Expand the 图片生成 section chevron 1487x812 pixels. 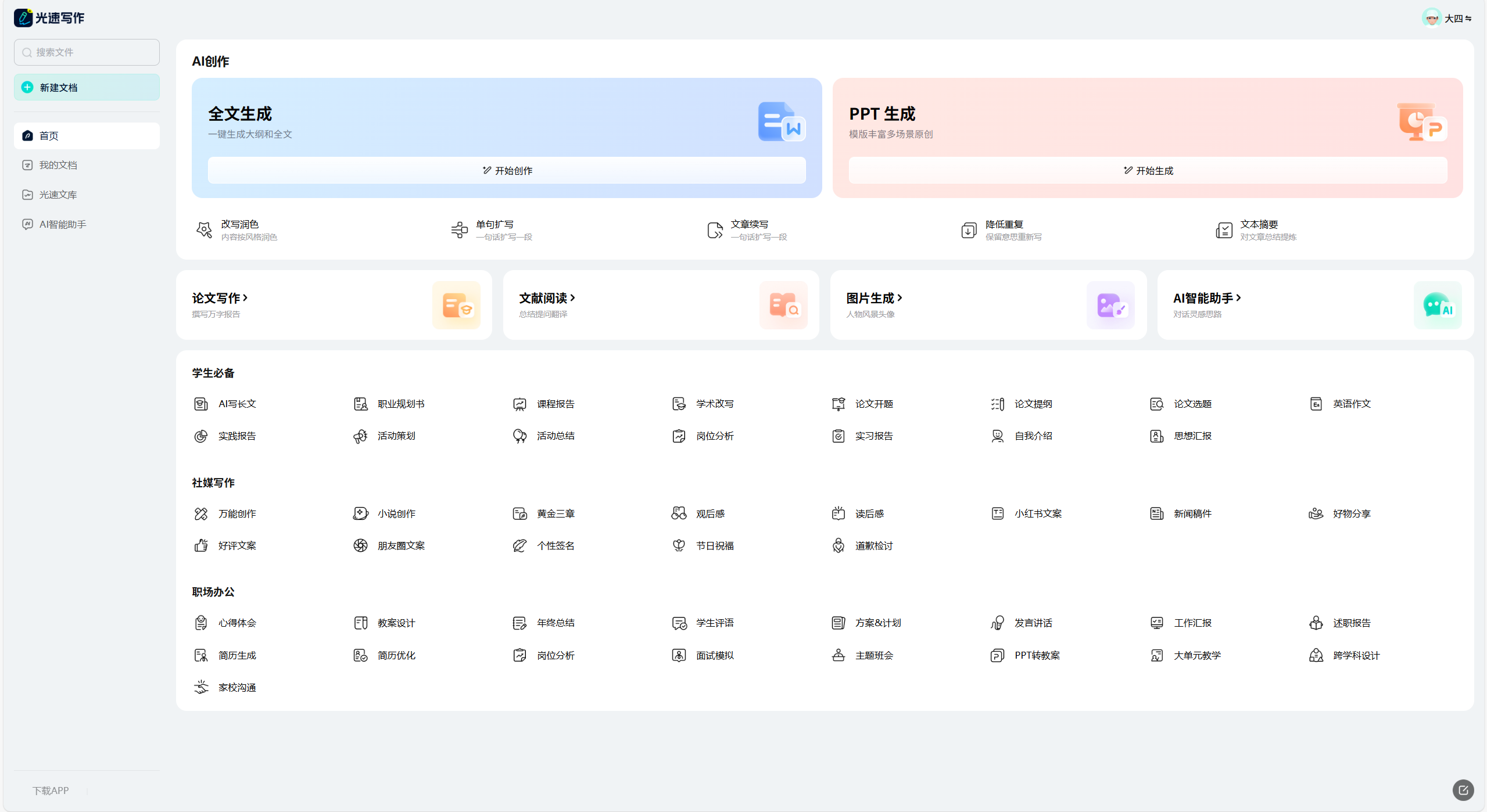[x=900, y=298]
